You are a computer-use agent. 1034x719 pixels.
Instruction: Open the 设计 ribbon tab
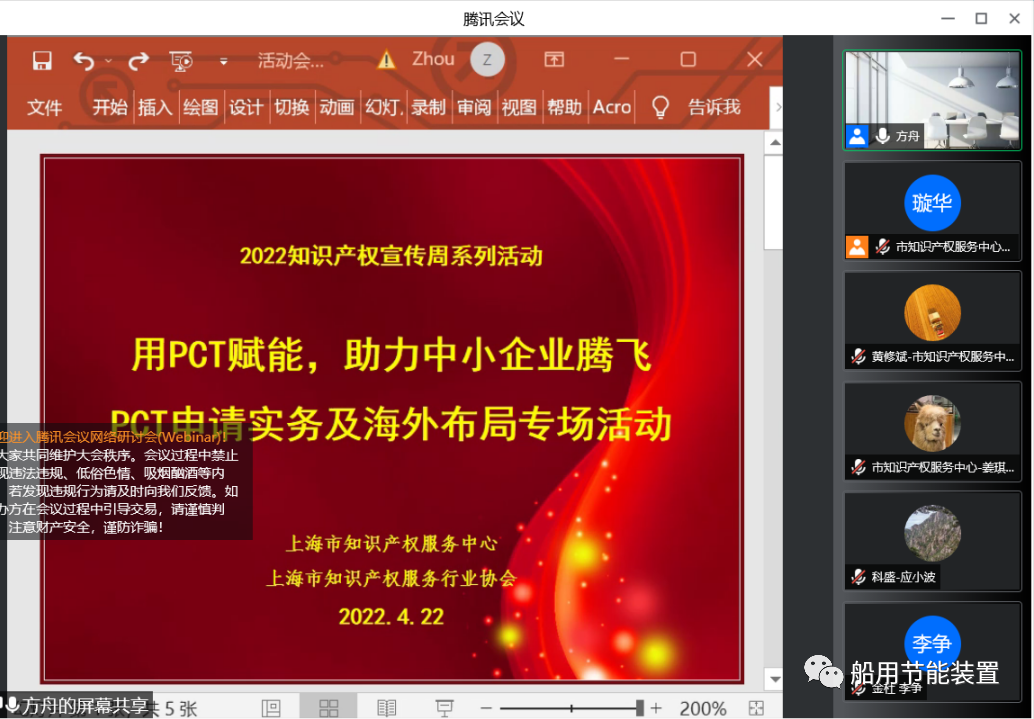(246, 107)
